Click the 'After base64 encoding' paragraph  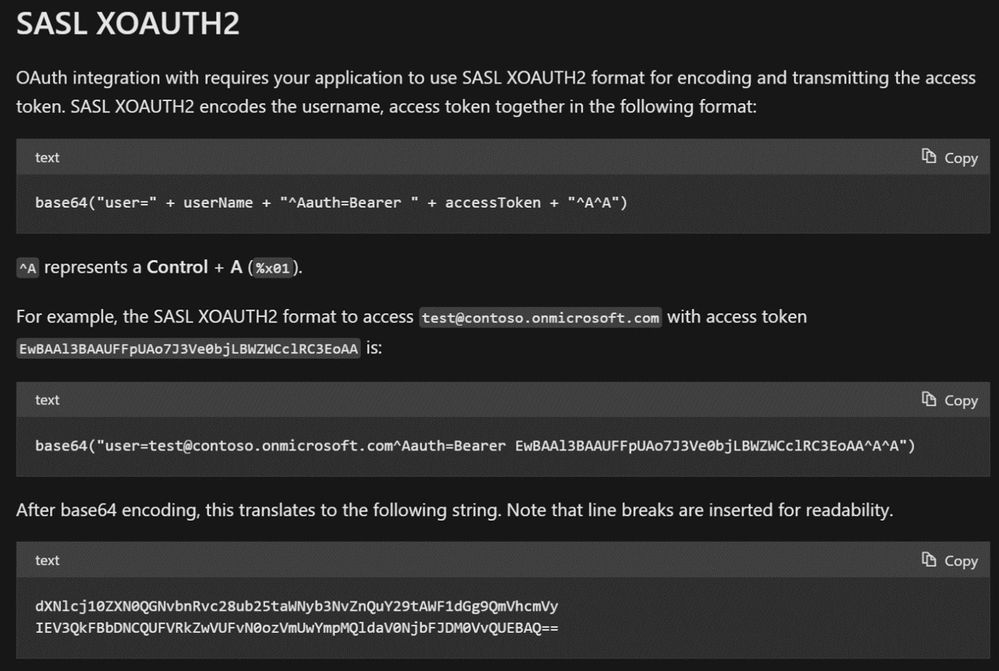point(455,510)
